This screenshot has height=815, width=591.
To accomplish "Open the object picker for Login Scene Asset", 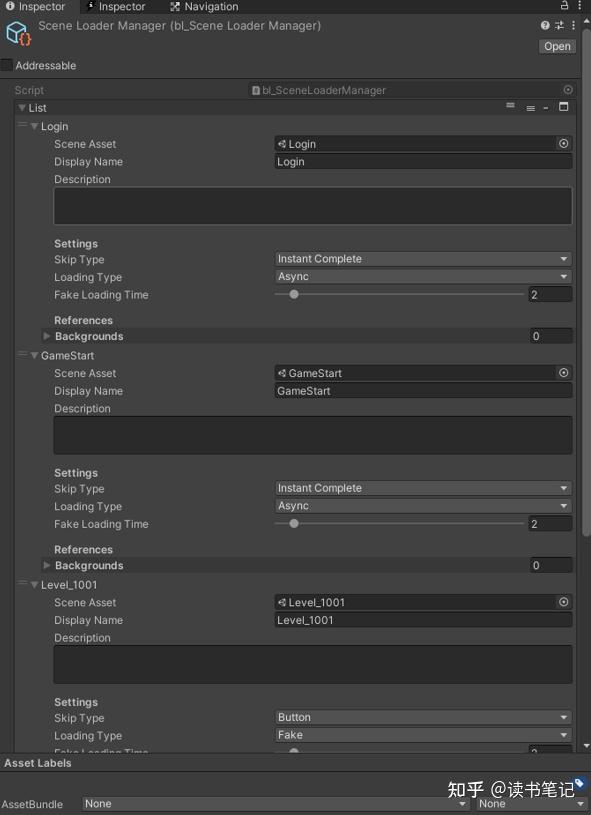I will (x=562, y=143).
